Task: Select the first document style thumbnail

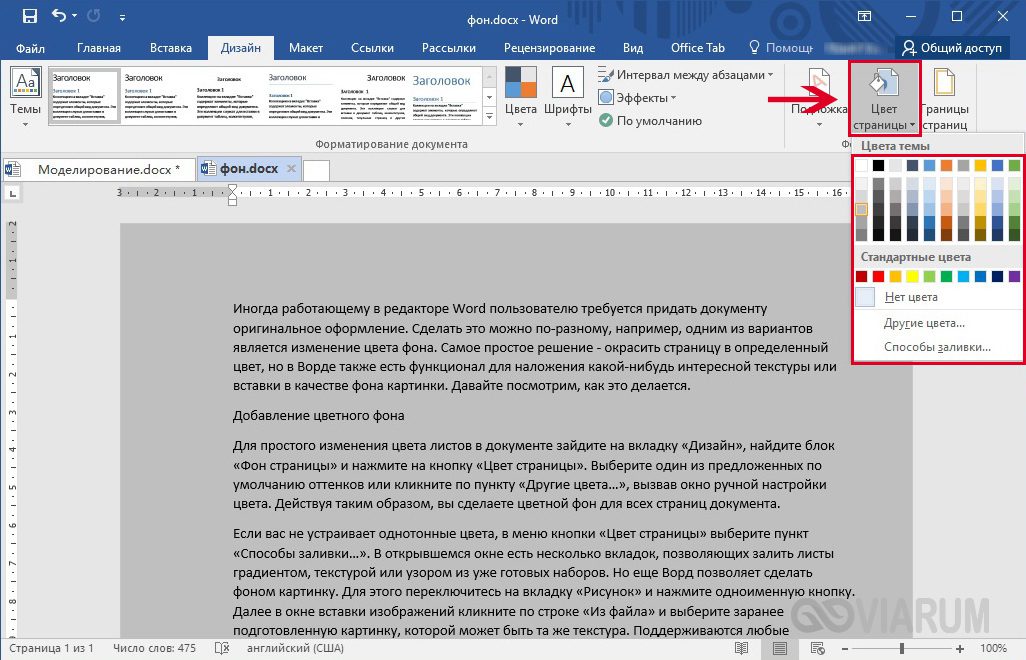Action: [84, 96]
